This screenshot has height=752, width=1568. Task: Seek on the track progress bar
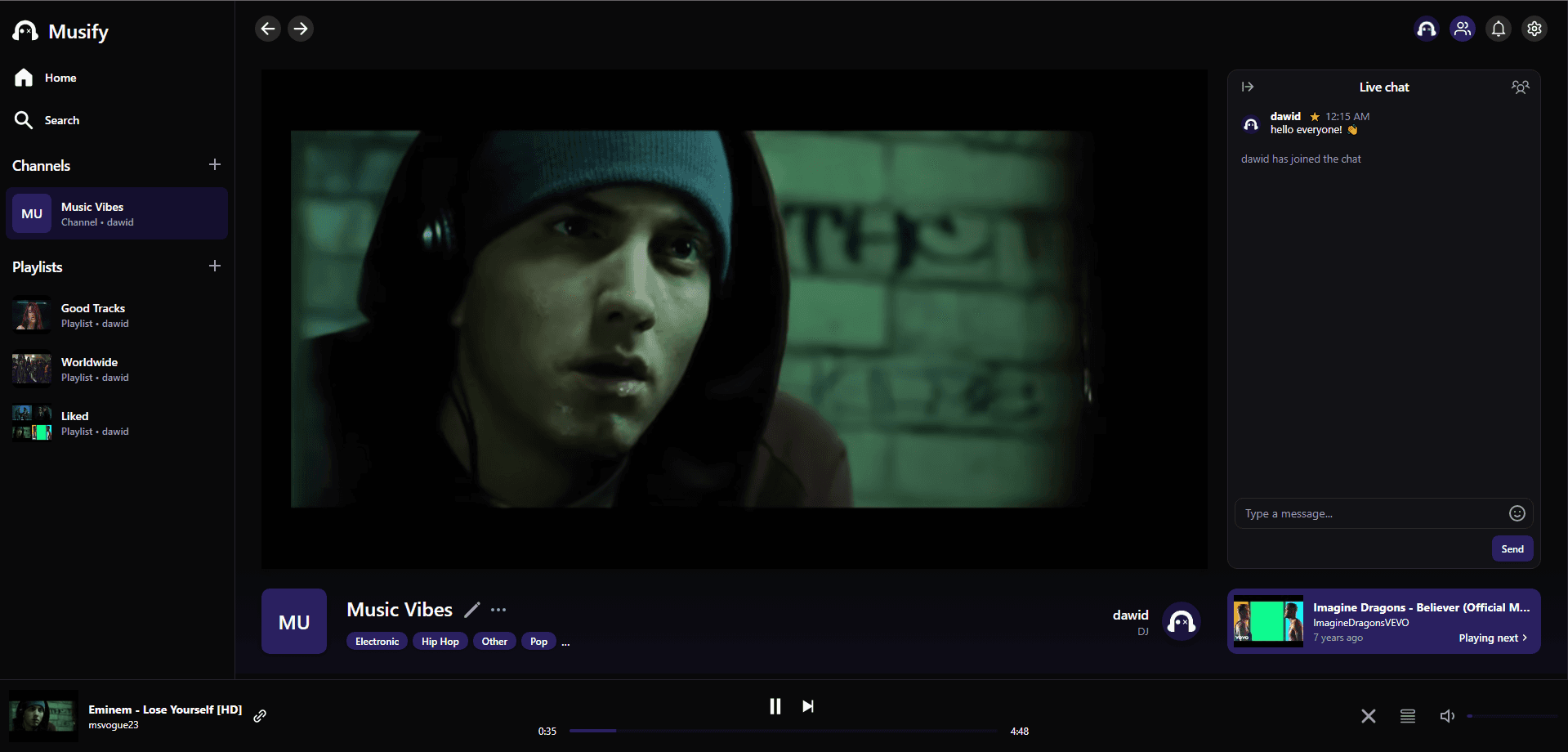pos(783,731)
